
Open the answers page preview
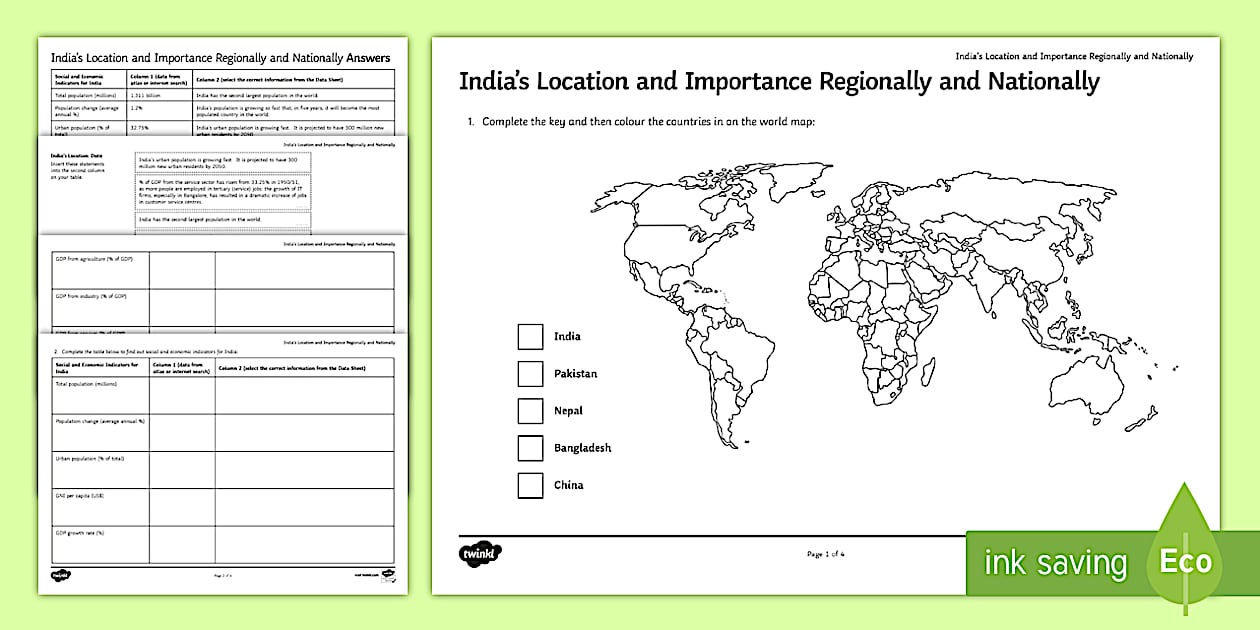click(x=220, y=58)
